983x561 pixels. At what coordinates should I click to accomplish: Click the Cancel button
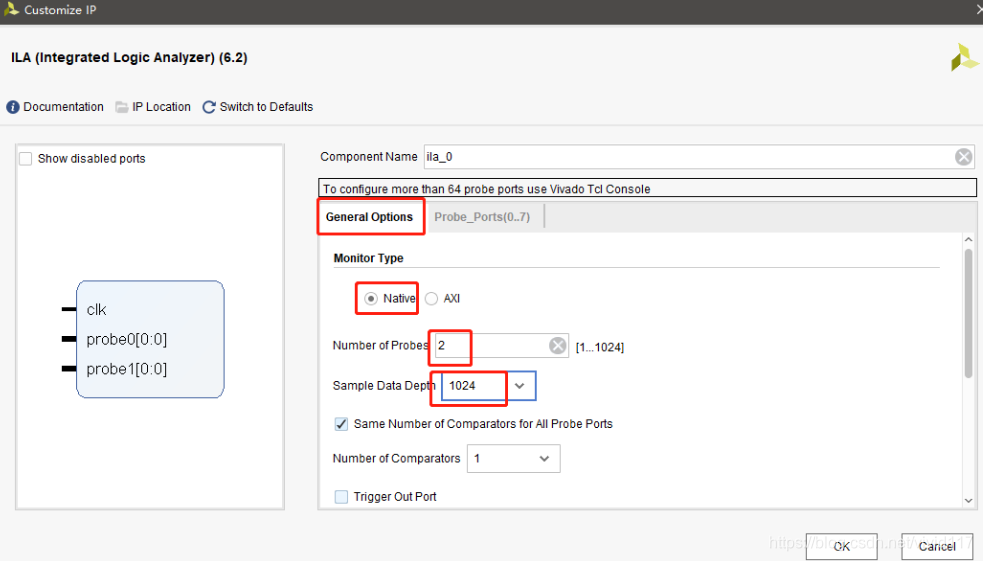pyautogui.click(x=937, y=546)
